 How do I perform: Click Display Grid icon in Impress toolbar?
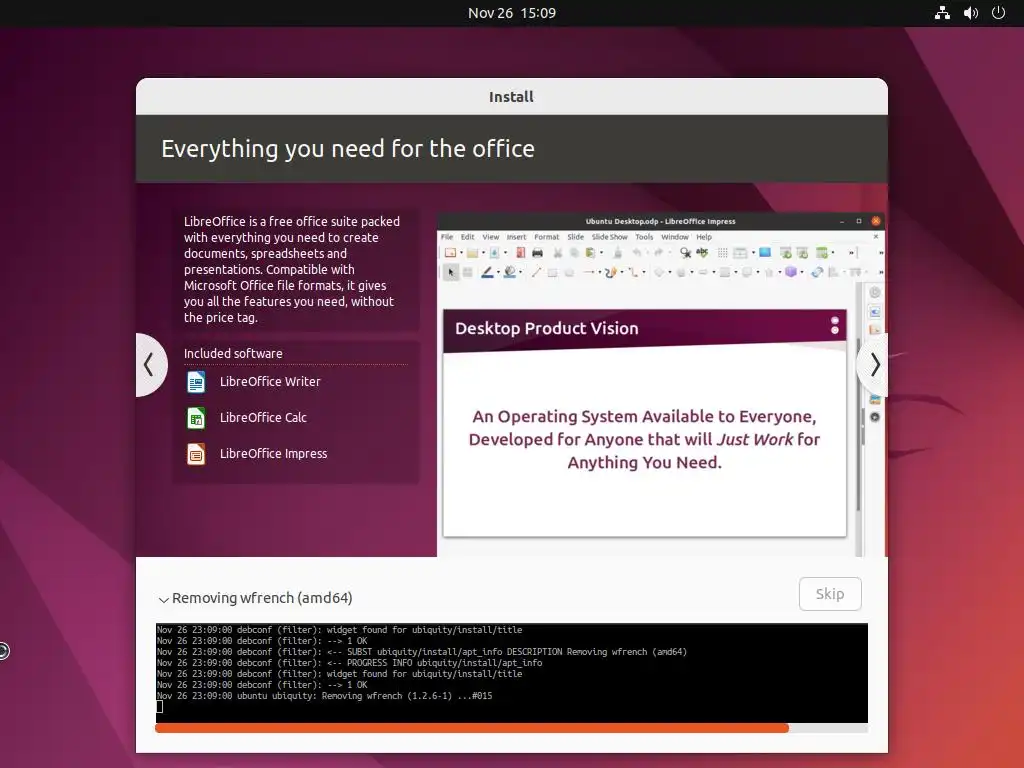[722, 253]
